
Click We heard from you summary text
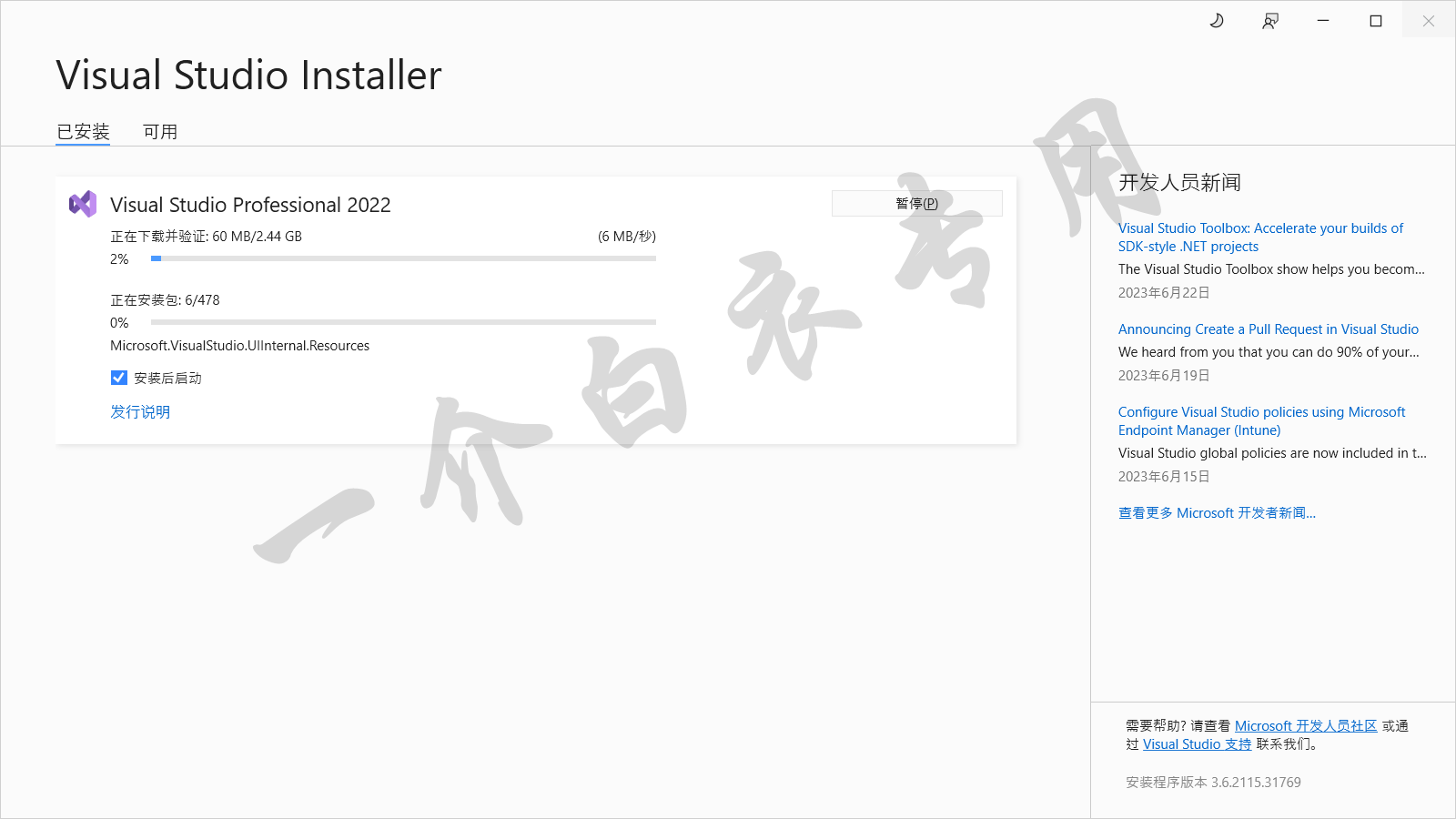pos(1269,352)
